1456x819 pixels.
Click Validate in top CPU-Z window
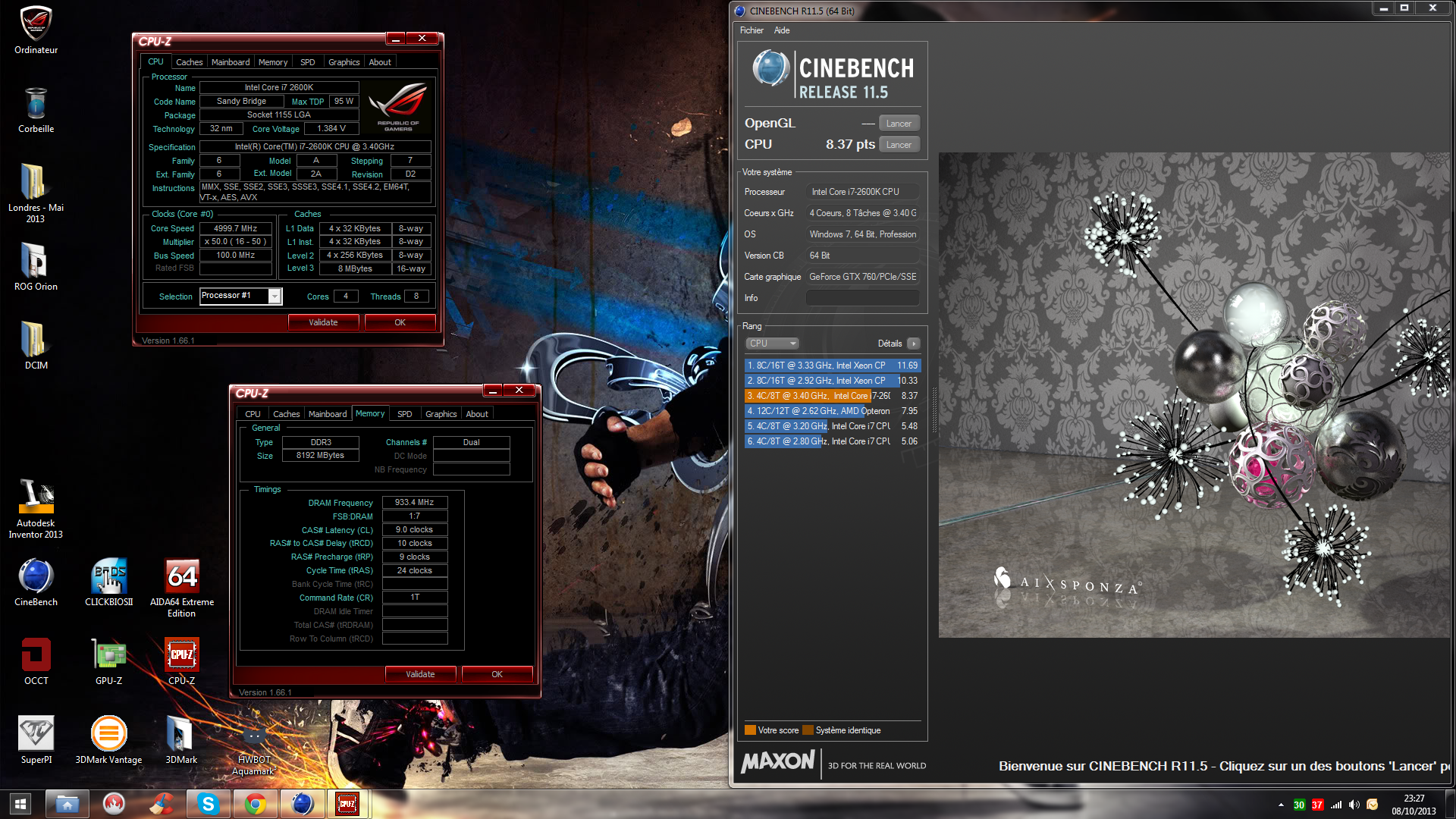tap(324, 322)
